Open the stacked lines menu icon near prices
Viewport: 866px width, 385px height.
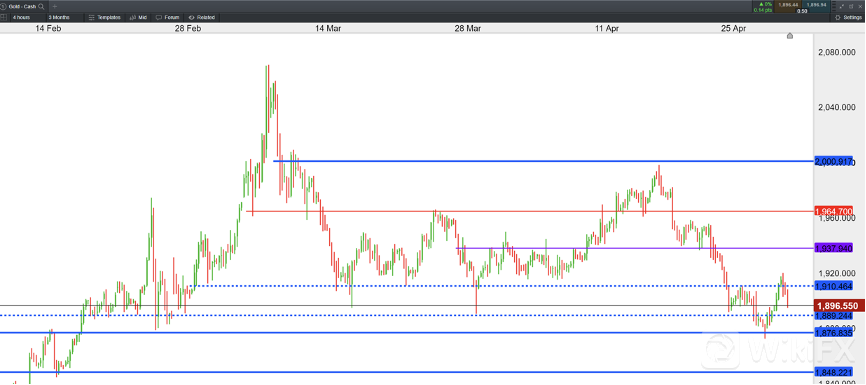834,6
